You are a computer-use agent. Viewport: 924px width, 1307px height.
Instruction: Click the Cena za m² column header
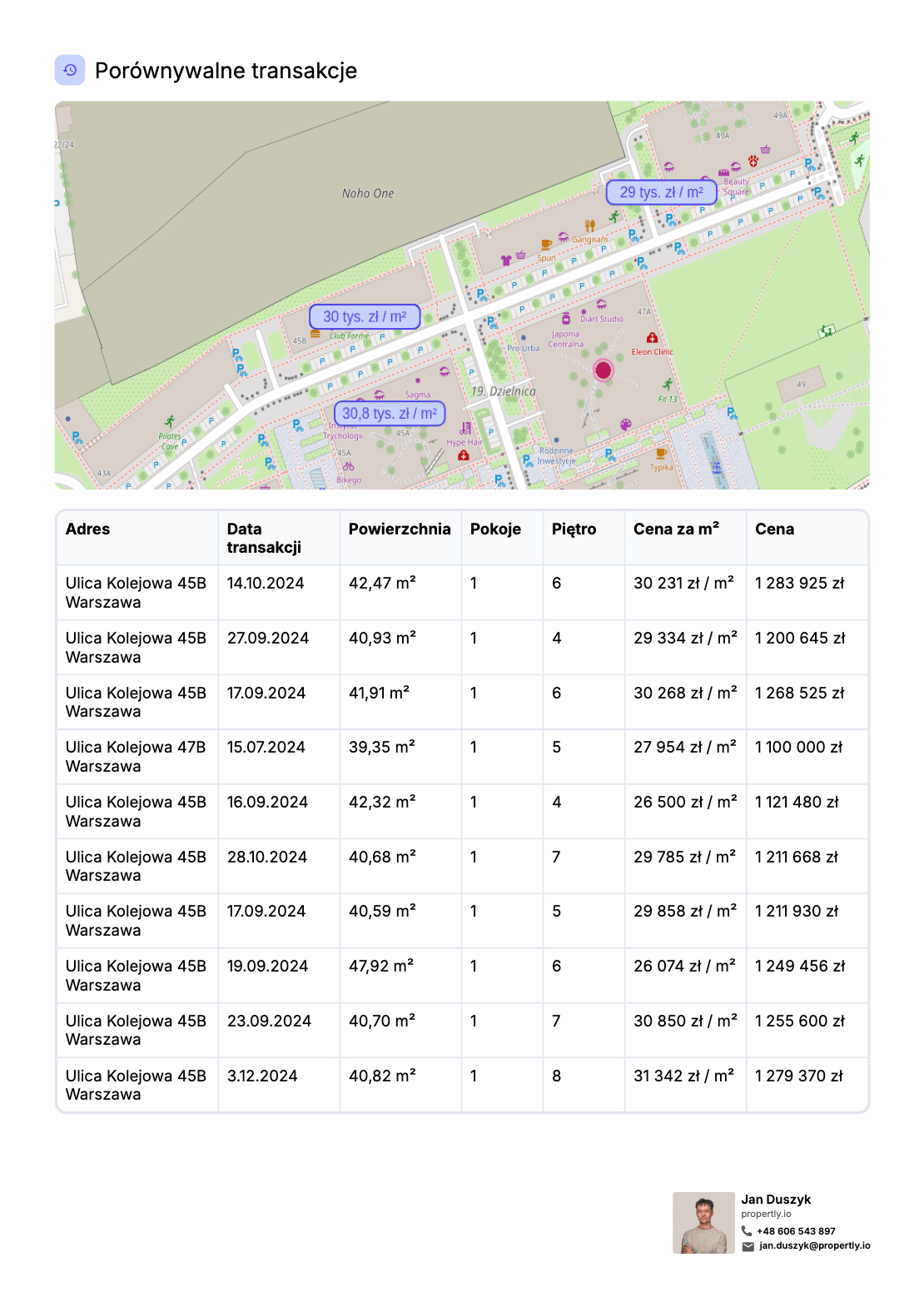click(676, 529)
